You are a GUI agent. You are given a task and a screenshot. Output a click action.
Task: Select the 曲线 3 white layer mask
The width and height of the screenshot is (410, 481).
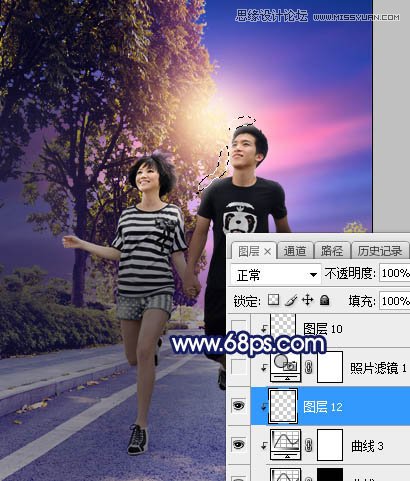pos(330,445)
